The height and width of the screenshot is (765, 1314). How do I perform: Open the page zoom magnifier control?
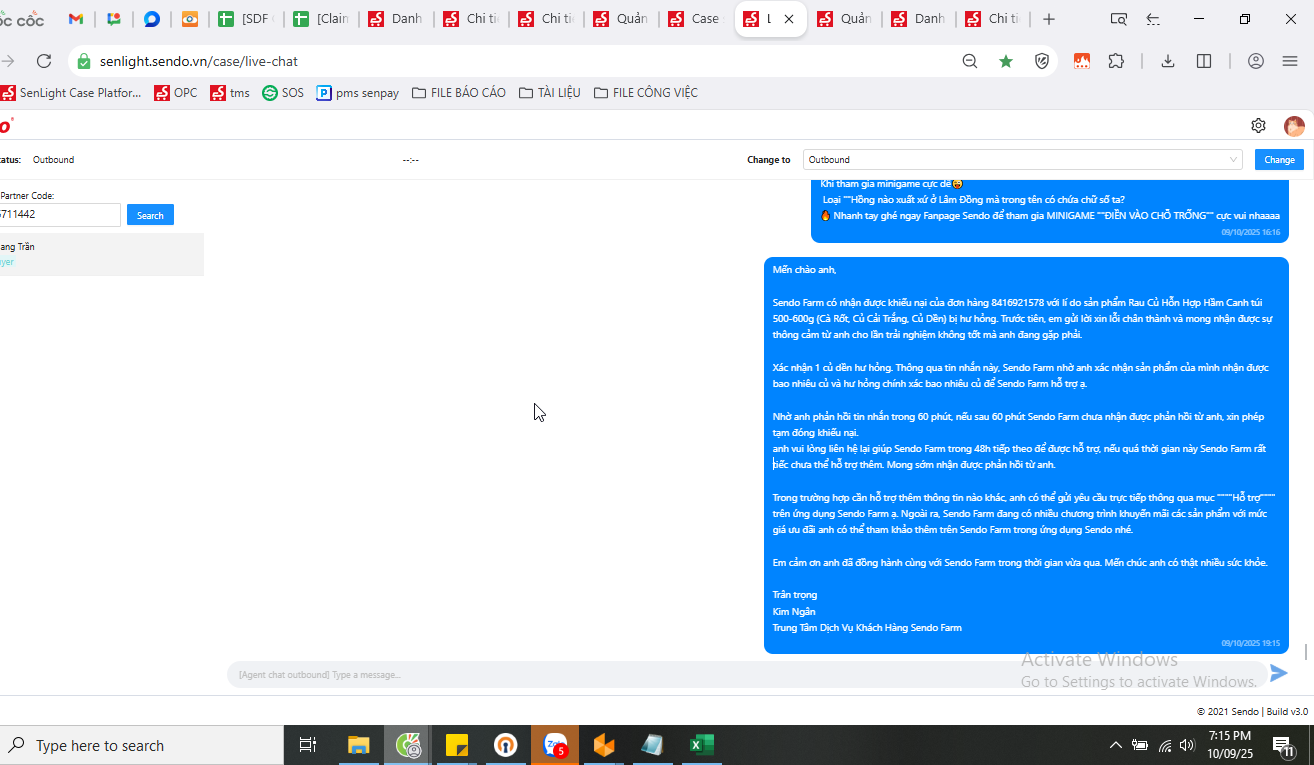[x=970, y=61]
